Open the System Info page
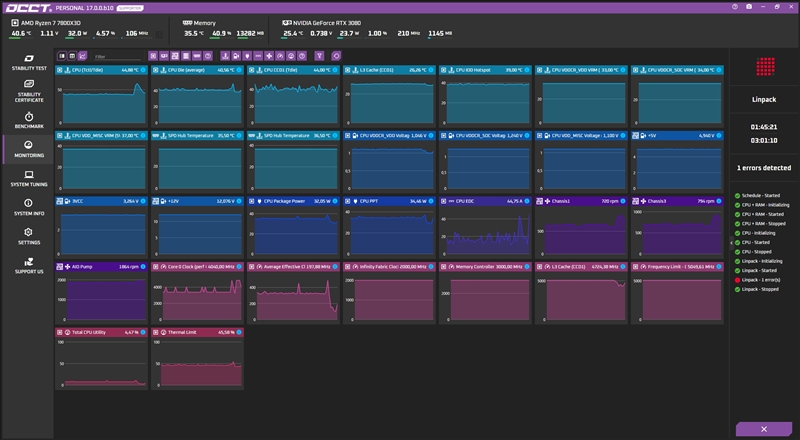 [29, 207]
